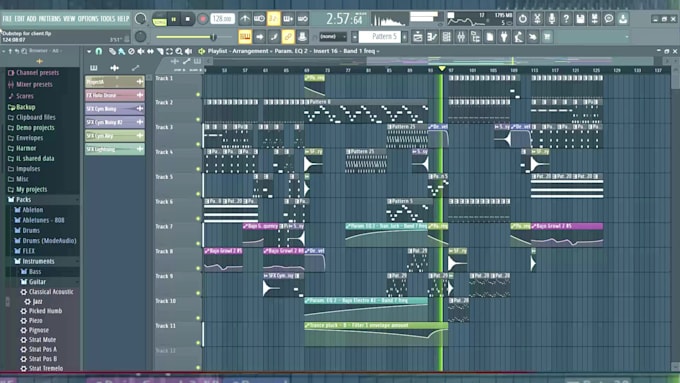This screenshot has width=680, height=383.
Task: Click the microphone one-click recording icon
Action: pyautogui.click(x=551, y=19)
